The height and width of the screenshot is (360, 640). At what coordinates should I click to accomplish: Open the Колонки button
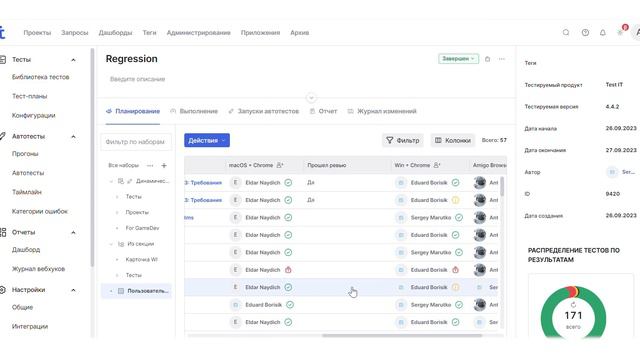coord(452,140)
